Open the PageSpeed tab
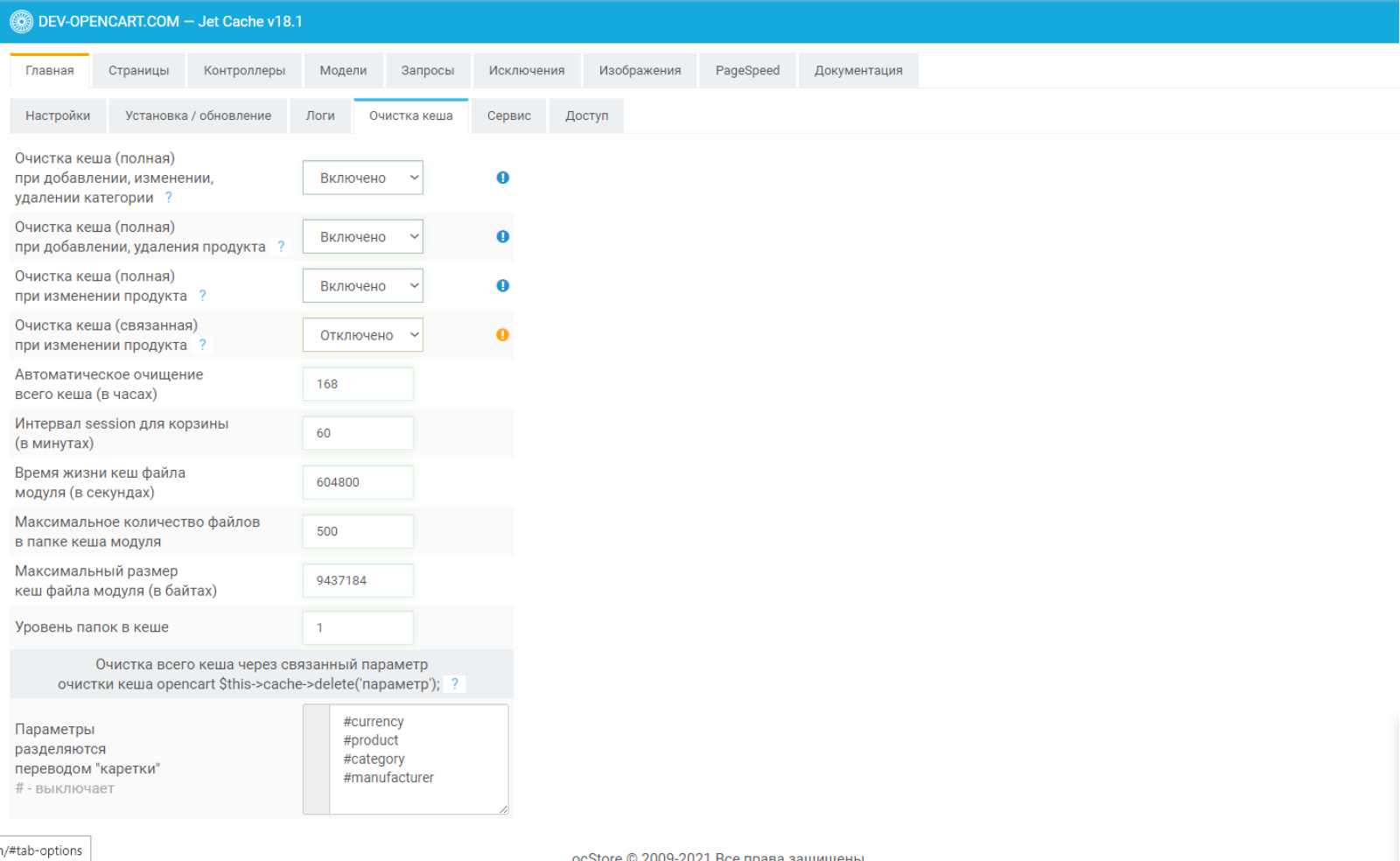This screenshot has width=1400, height=861. [747, 71]
